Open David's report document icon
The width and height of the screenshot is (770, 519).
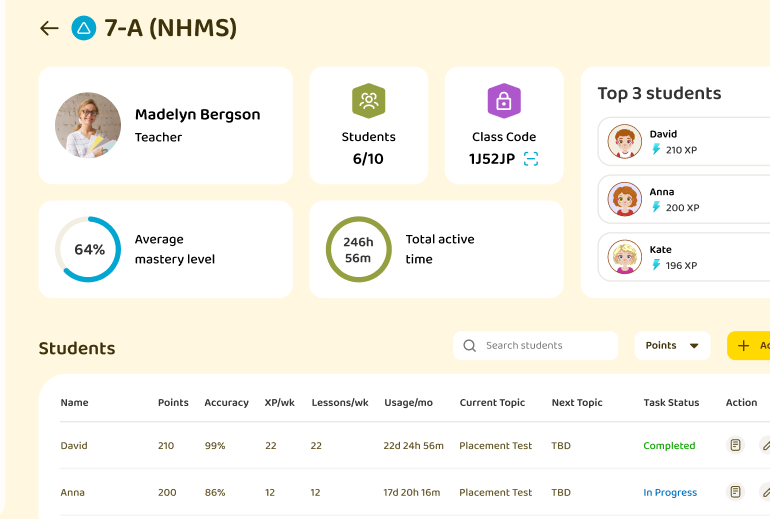pos(735,445)
